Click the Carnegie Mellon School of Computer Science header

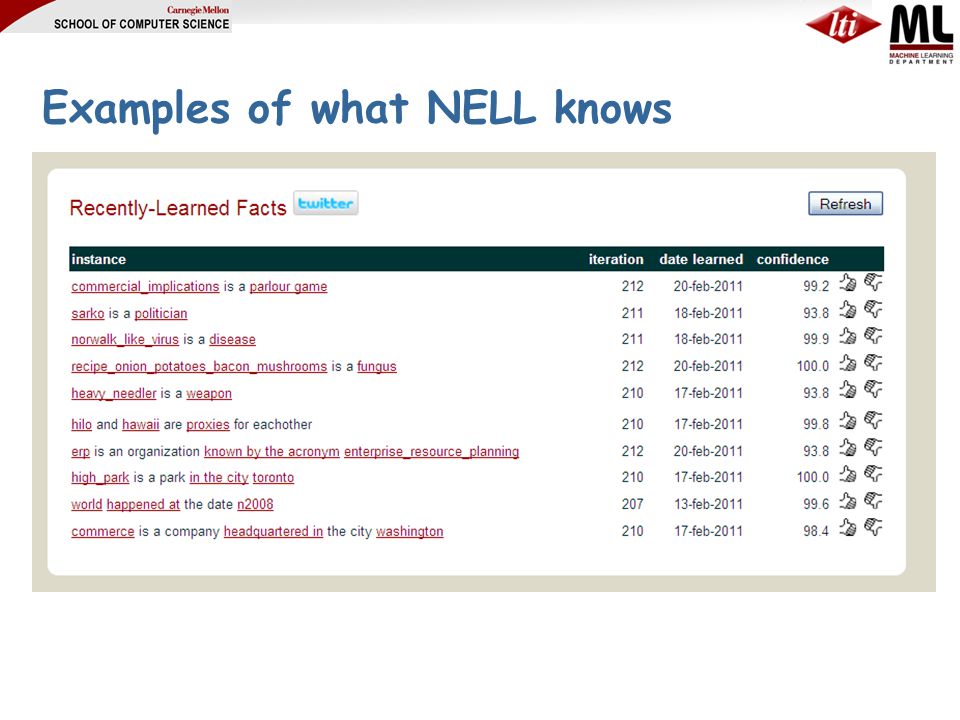[141, 18]
